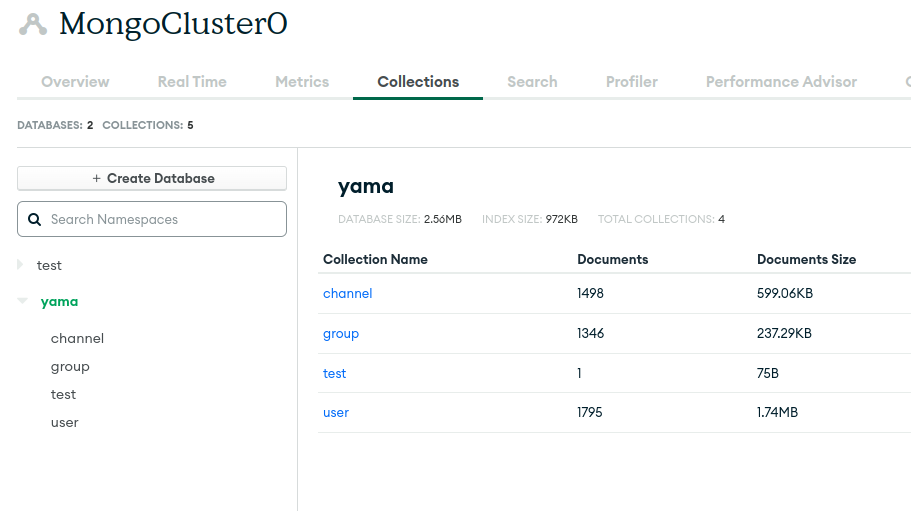Viewport: 911px width, 511px height.
Task: Open the channel collection link in the table
Action: 347,293
